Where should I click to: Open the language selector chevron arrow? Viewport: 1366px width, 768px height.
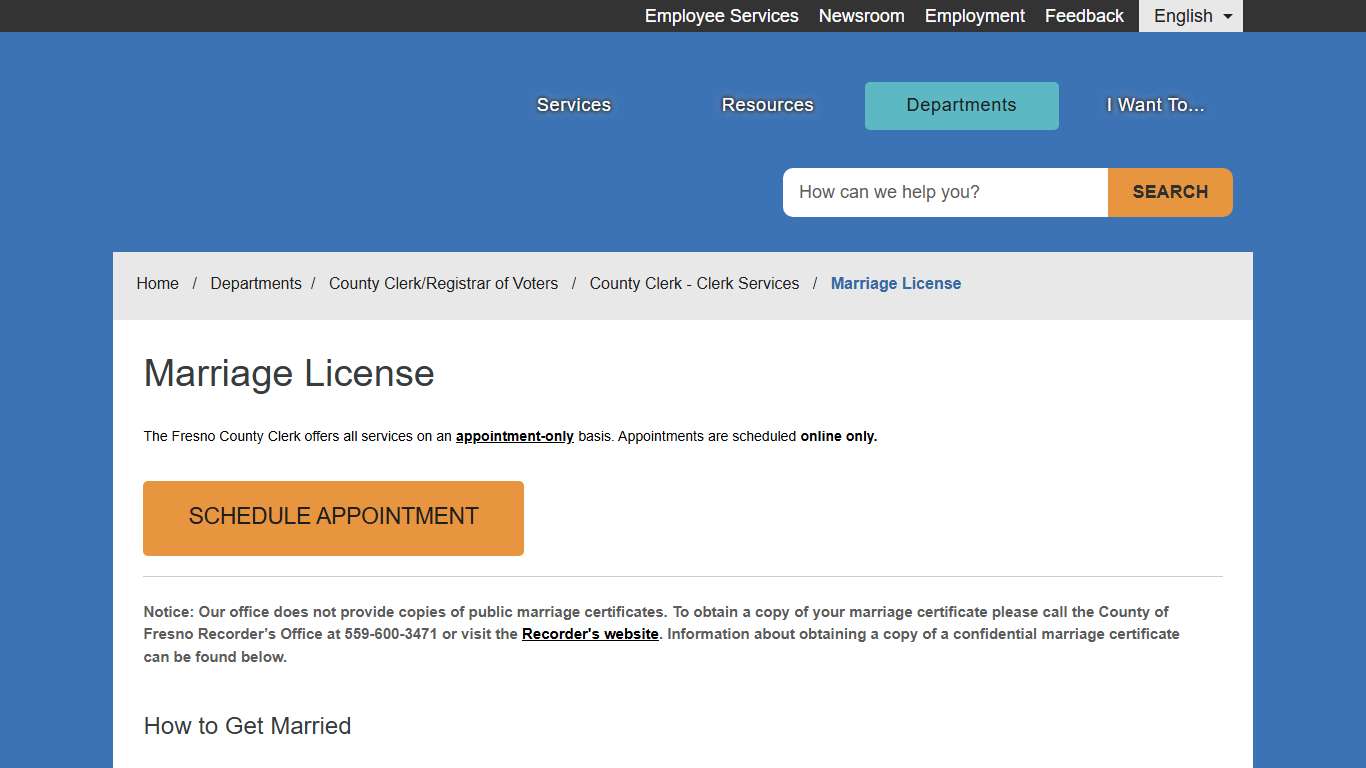(x=1226, y=16)
